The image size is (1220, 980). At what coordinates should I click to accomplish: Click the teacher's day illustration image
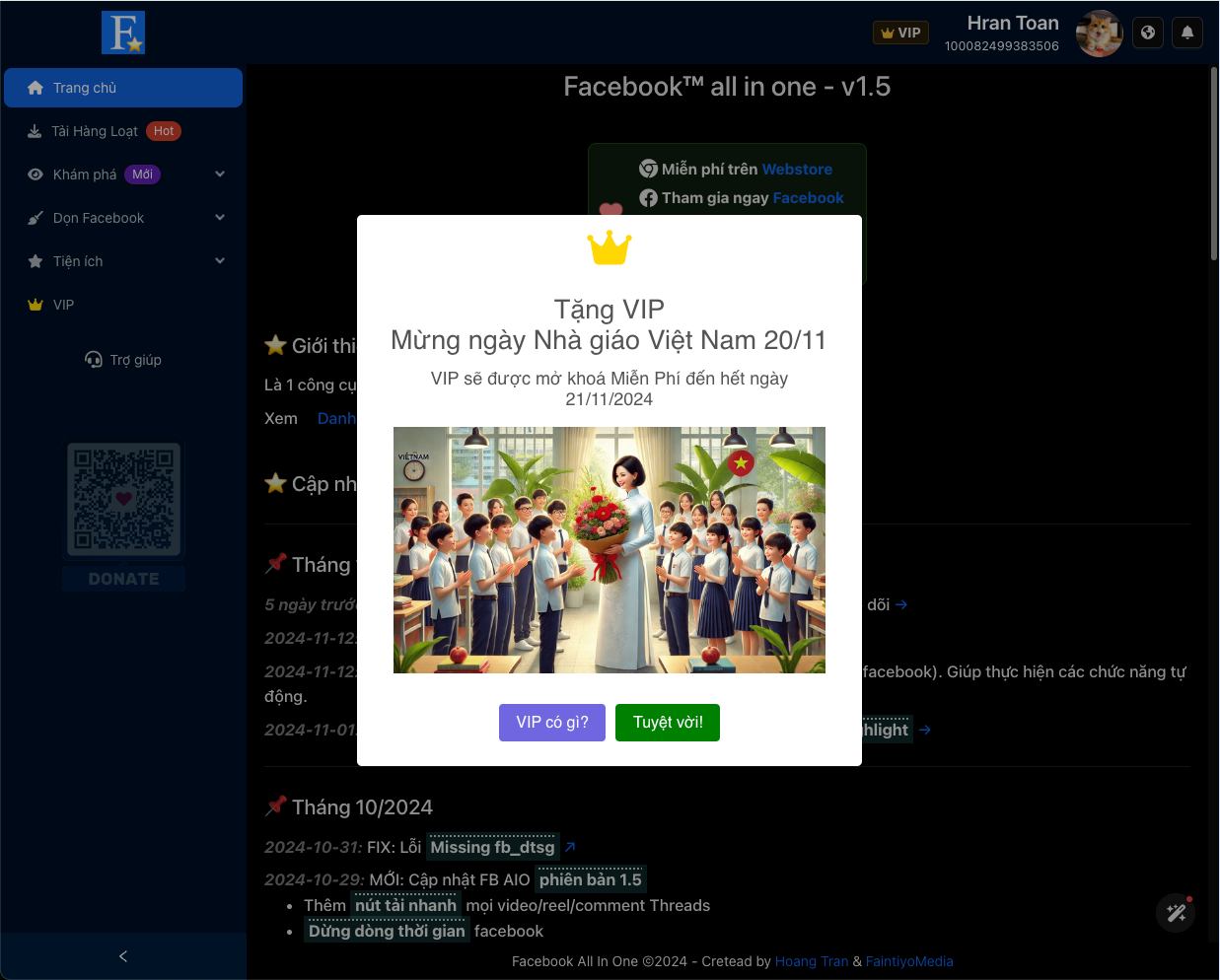point(610,550)
